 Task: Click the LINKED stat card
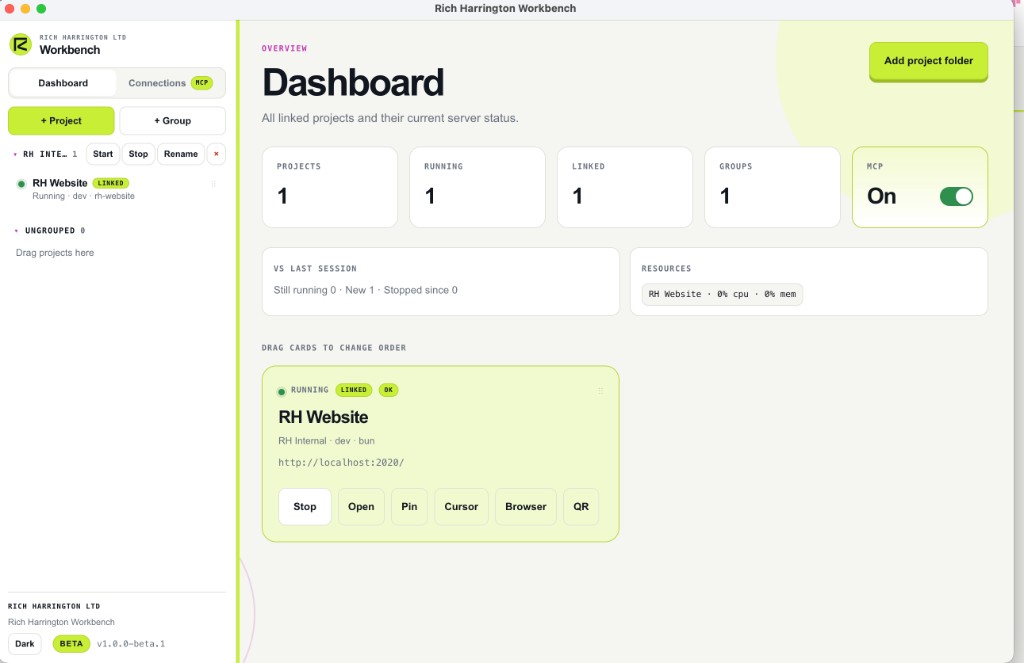pos(625,187)
